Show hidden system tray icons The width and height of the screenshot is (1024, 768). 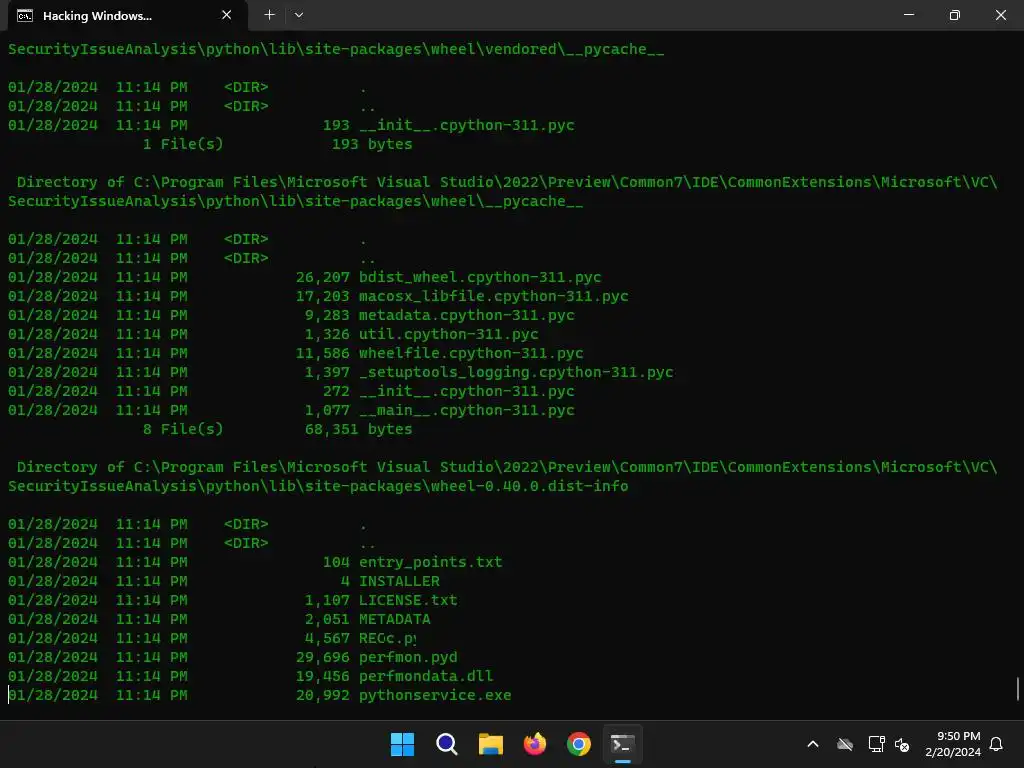tap(813, 744)
